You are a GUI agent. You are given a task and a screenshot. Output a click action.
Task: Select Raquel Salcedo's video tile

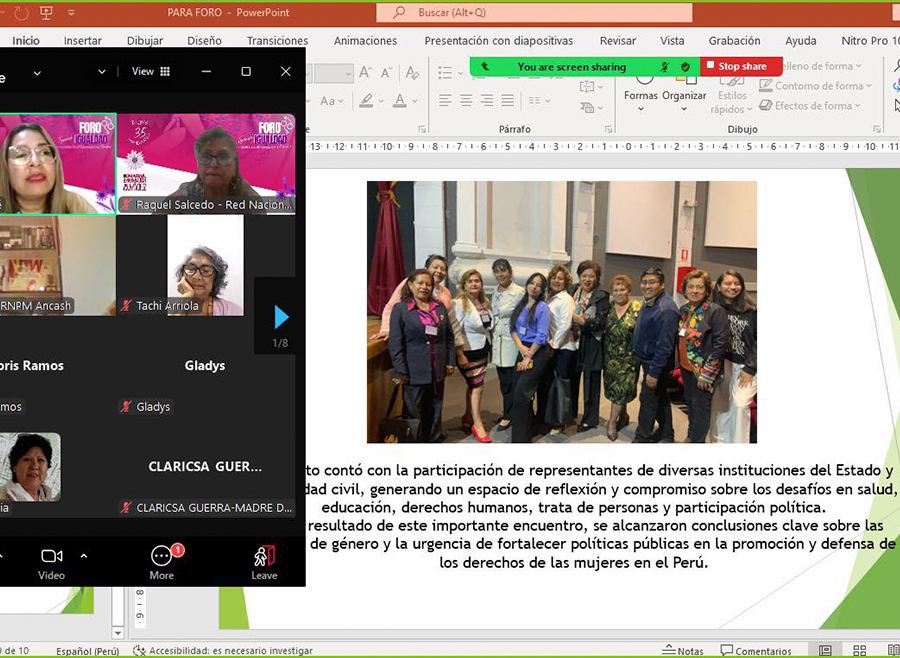(x=206, y=164)
